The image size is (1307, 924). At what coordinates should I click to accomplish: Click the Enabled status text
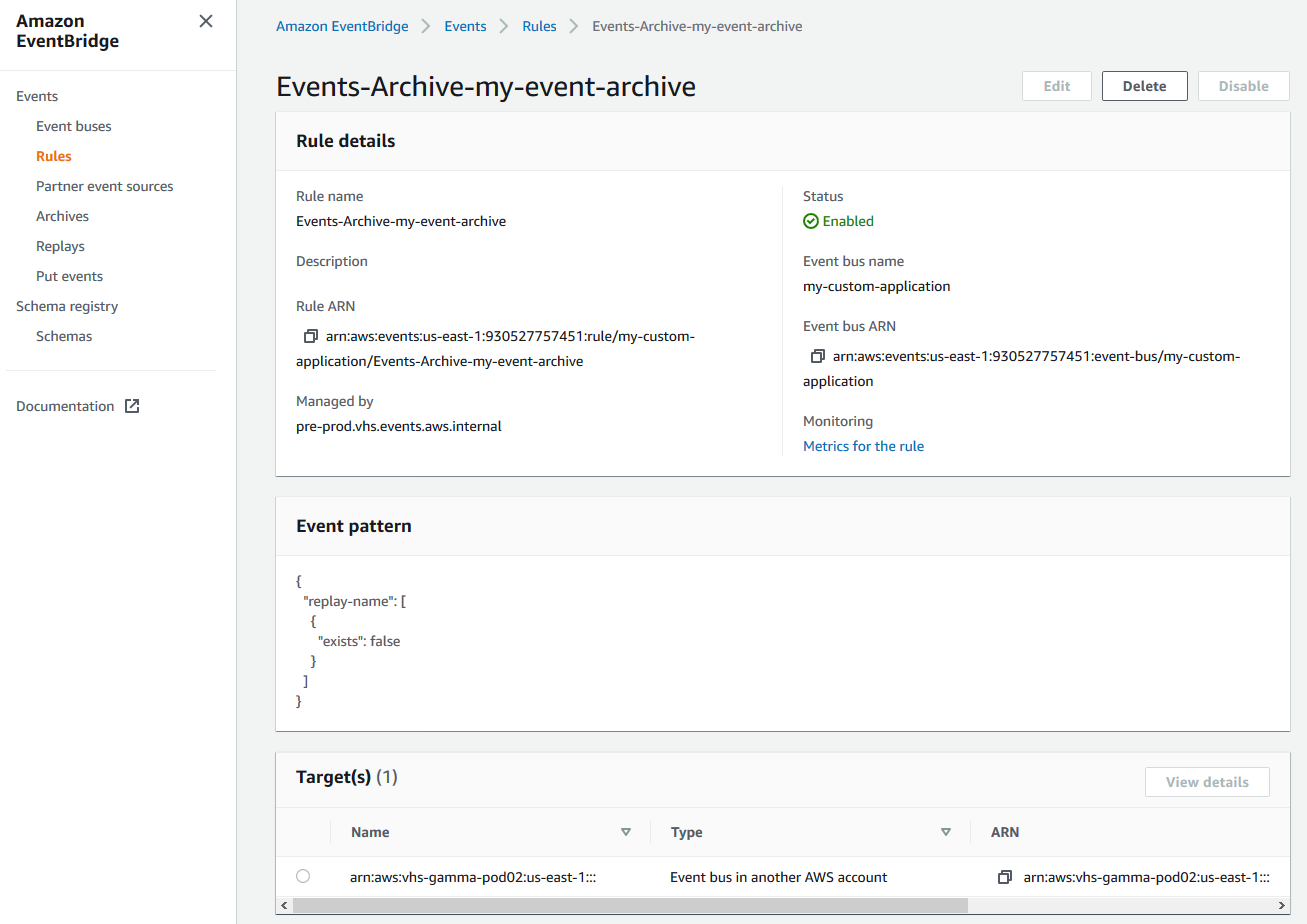click(848, 221)
